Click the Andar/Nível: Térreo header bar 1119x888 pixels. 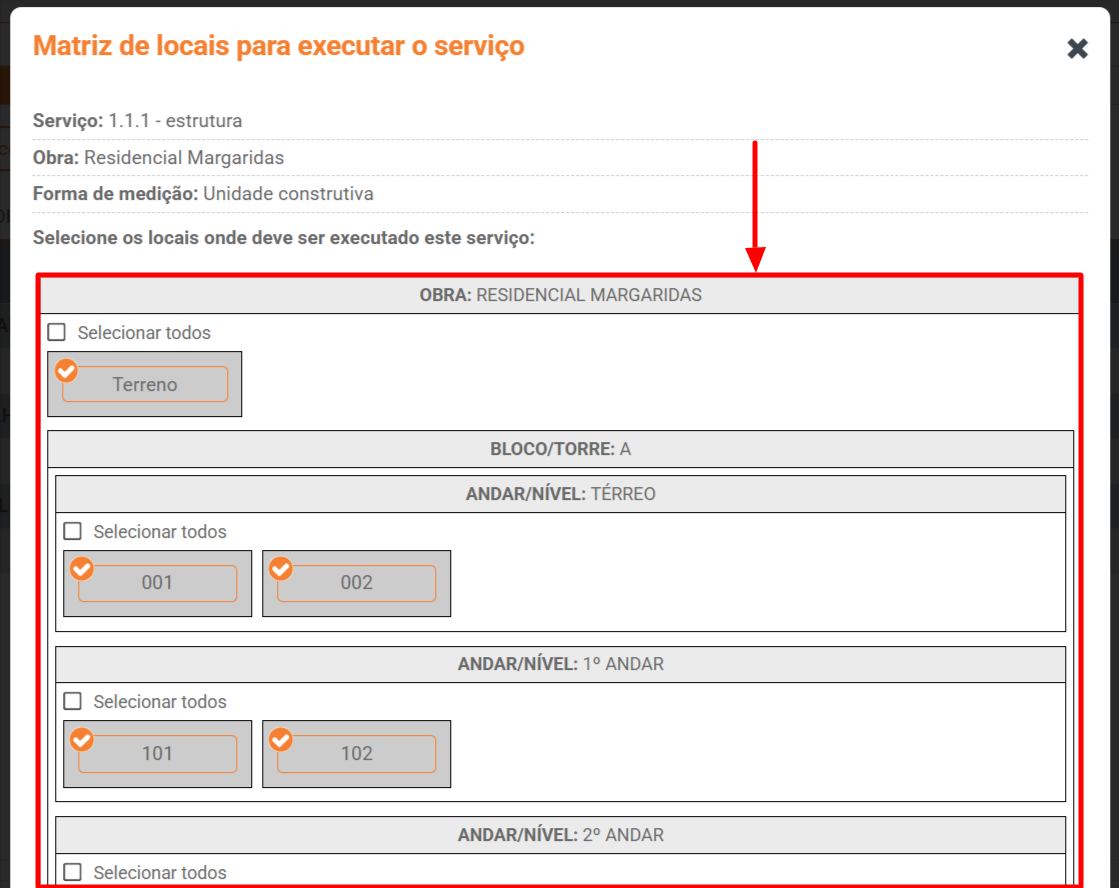click(560, 494)
